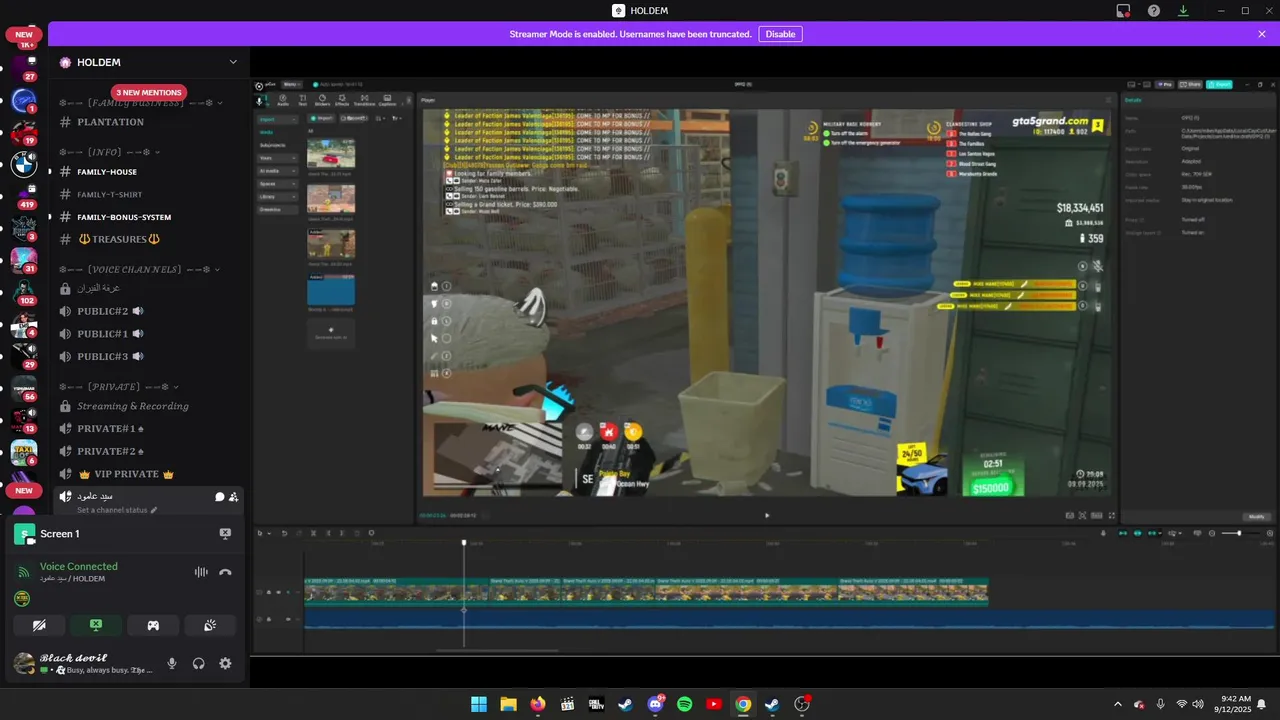Open the HOLDEM server dropdown menu
The width and height of the screenshot is (1280, 720).
[x=233, y=62]
